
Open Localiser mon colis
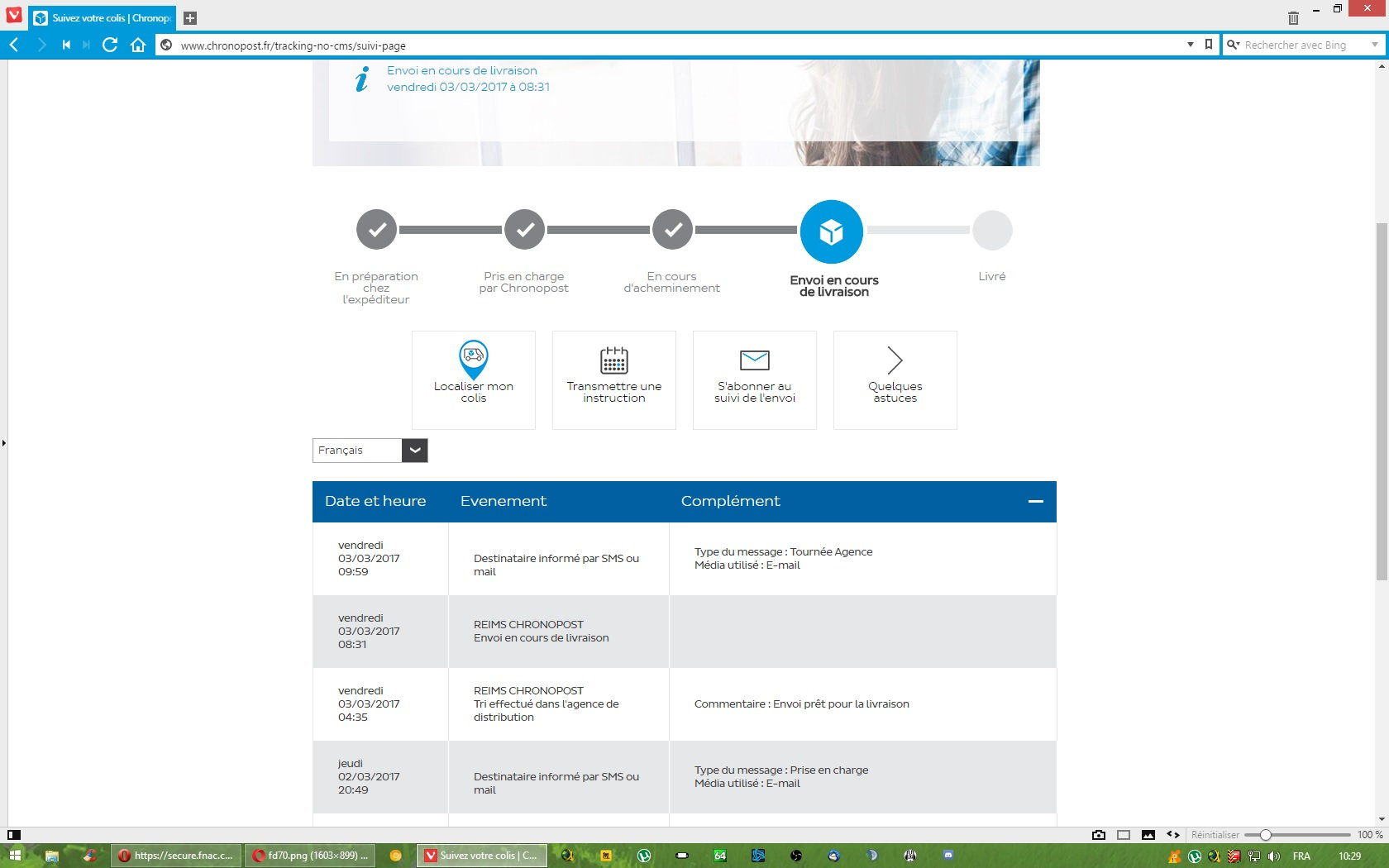(x=474, y=380)
